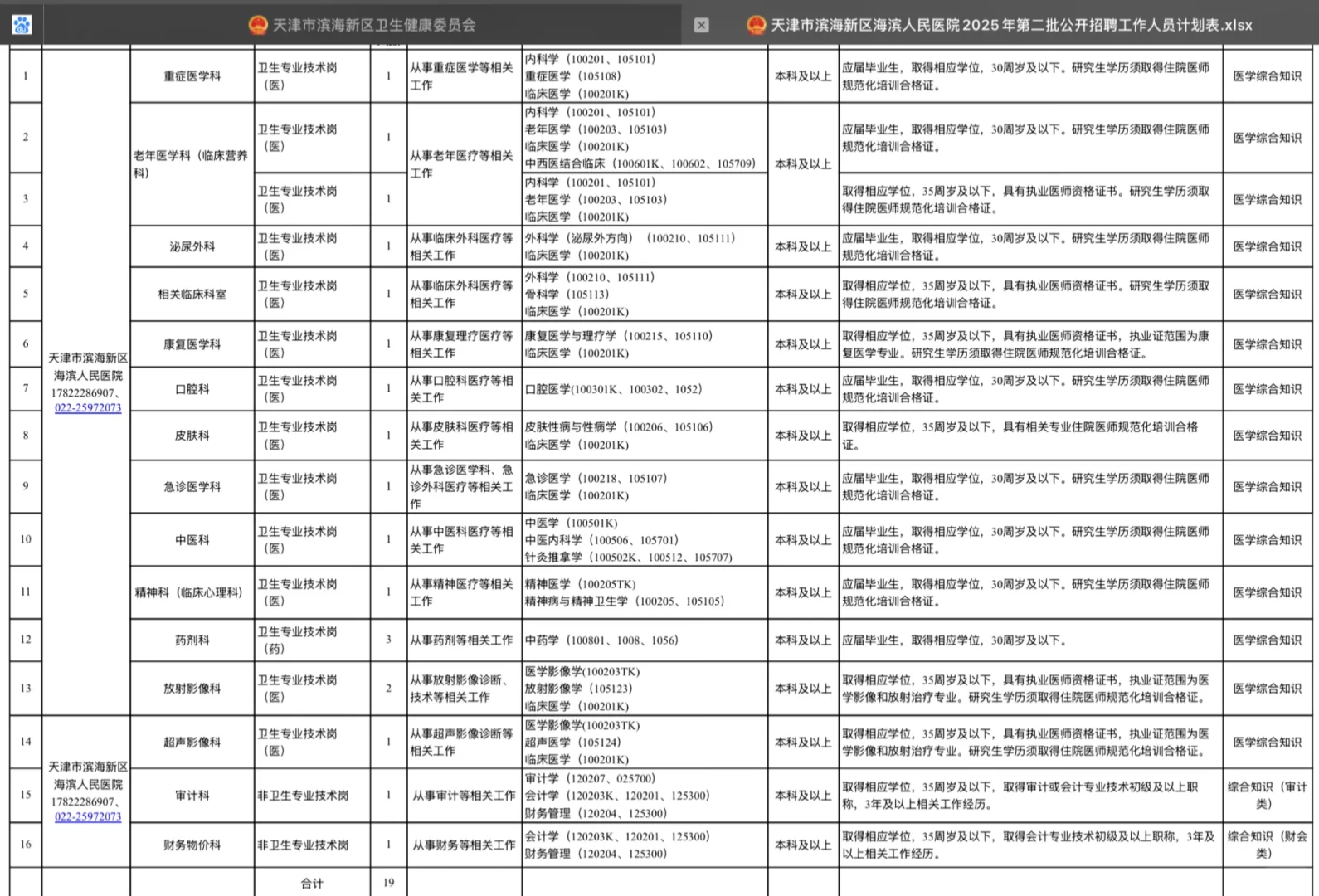Click 医学综合知识 in the 重症医学科 row
Image resolution: width=1319 pixels, height=896 pixels.
coord(1268,76)
